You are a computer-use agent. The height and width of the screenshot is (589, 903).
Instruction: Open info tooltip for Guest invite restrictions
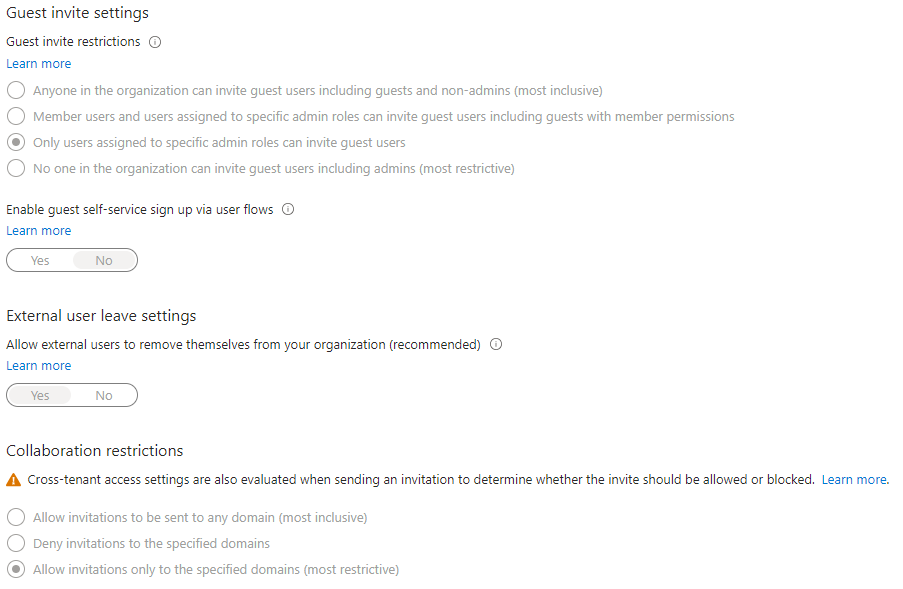tap(154, 41)
